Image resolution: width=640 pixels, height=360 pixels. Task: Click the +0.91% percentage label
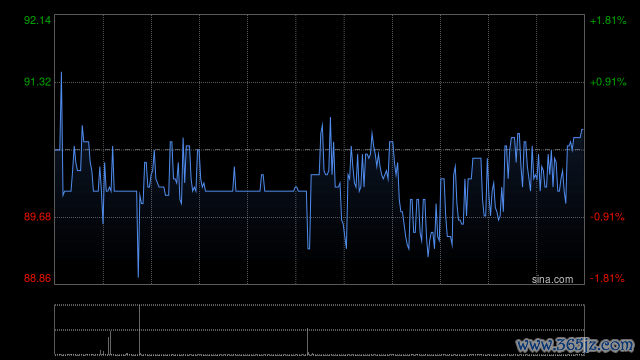(608, 82)
